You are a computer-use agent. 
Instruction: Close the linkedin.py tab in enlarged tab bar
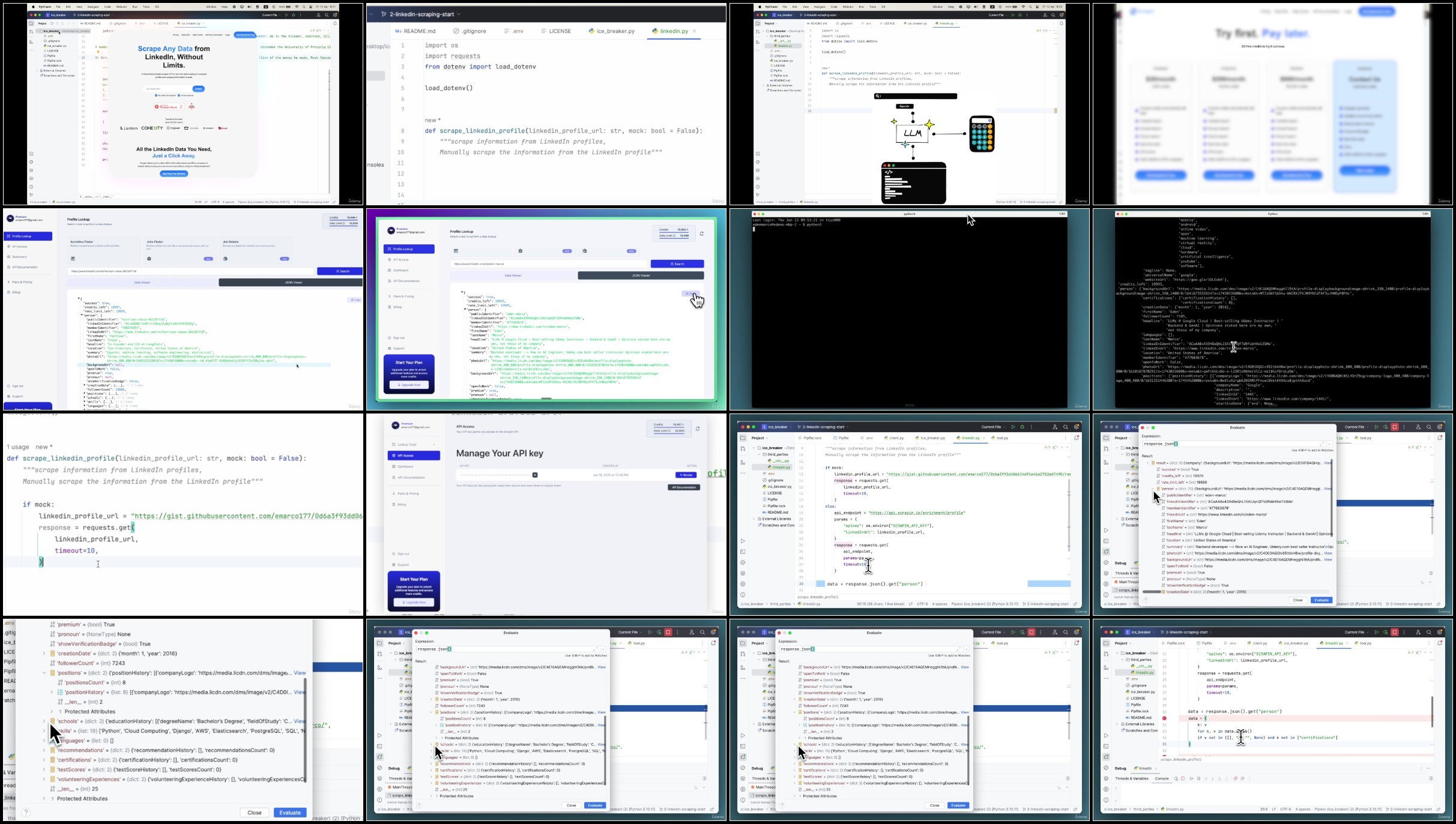(x=695, y=31)
